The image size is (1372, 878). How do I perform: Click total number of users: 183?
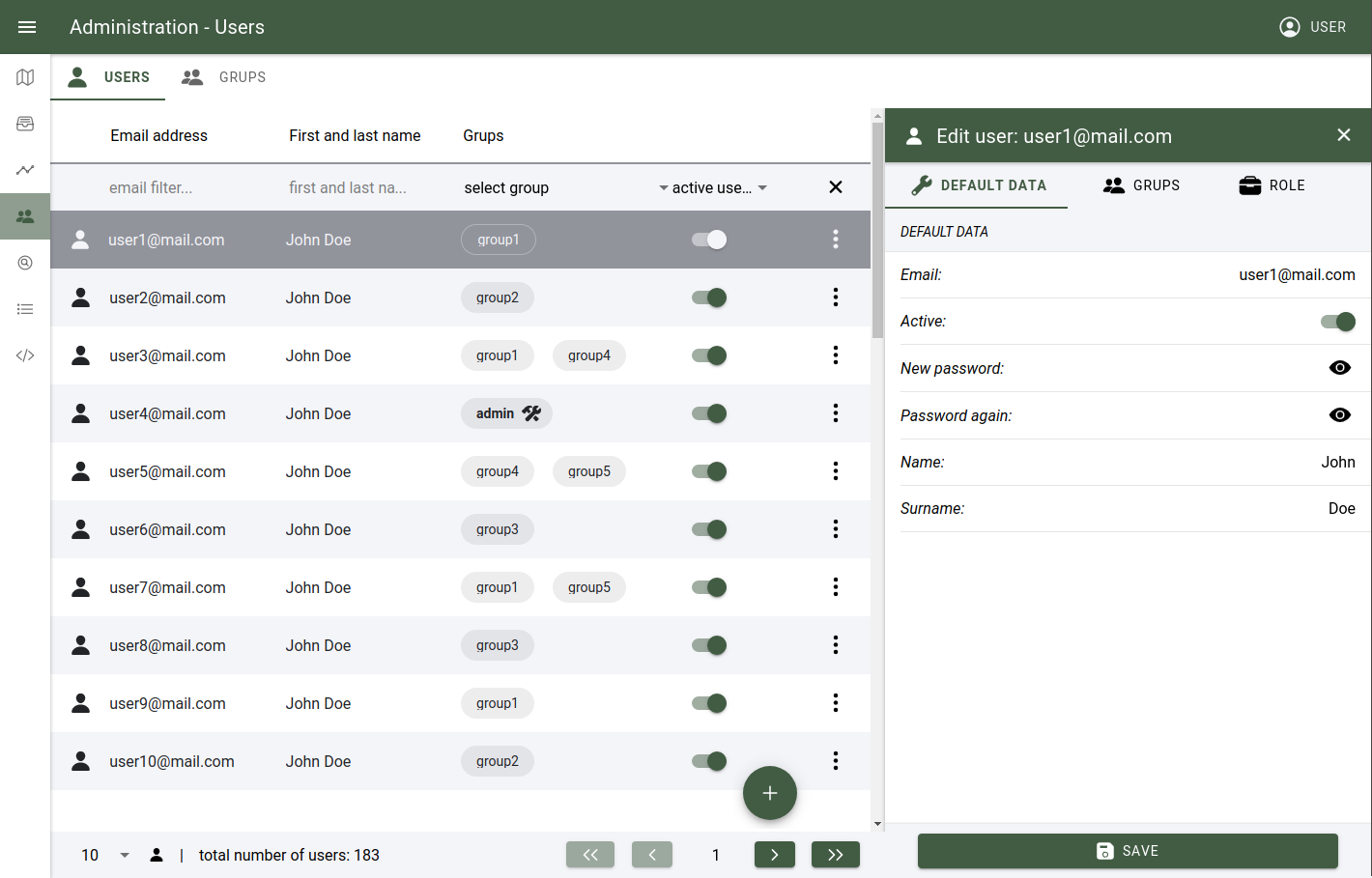[x=289, y=855]
